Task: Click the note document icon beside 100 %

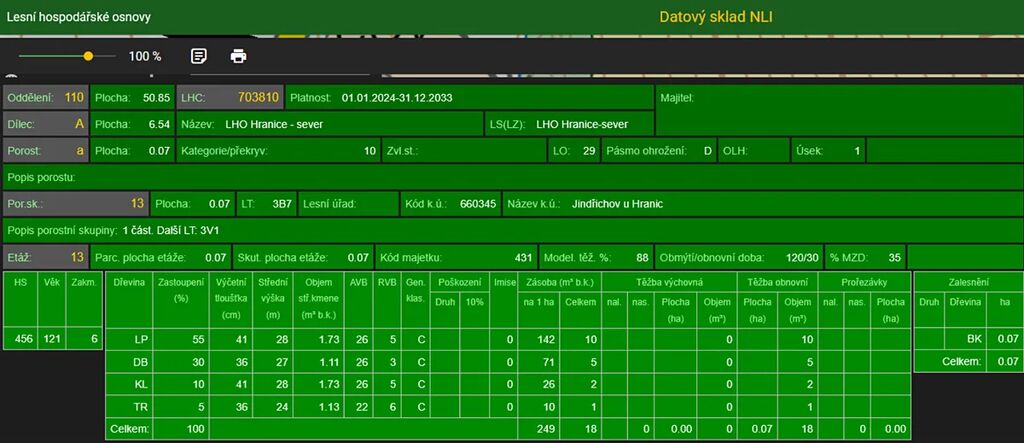Action: pyautogui.click(x=199, y=56)
